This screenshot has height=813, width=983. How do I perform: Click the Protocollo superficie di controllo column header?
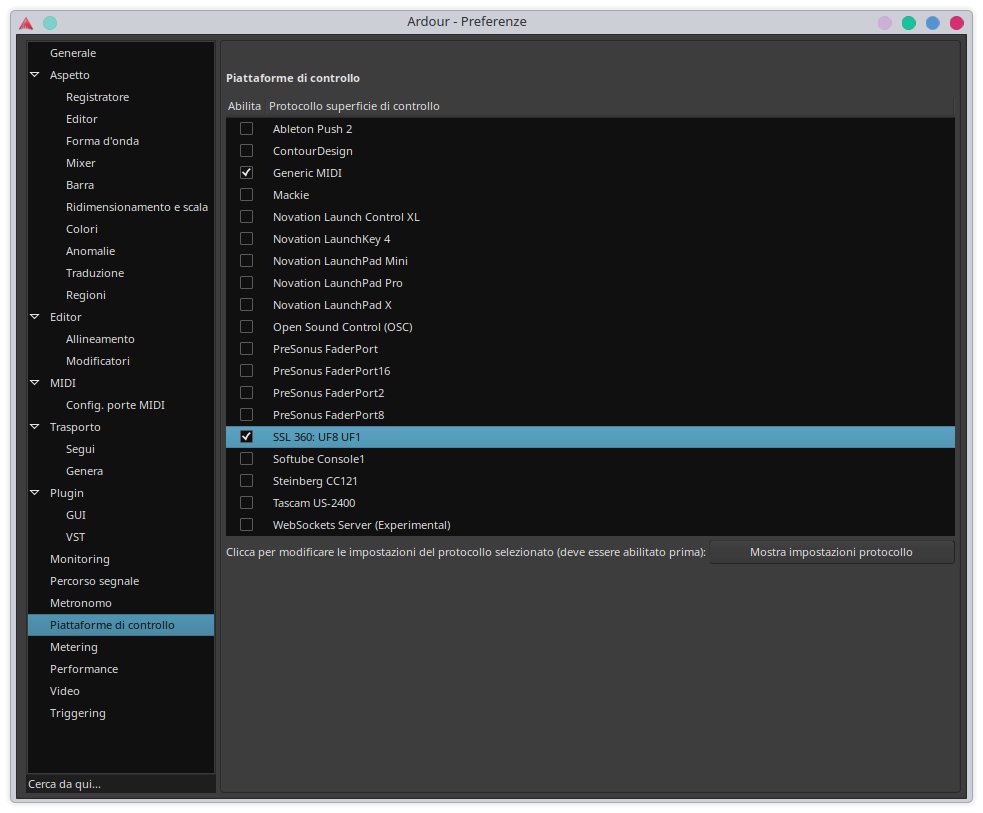[356, 106]
